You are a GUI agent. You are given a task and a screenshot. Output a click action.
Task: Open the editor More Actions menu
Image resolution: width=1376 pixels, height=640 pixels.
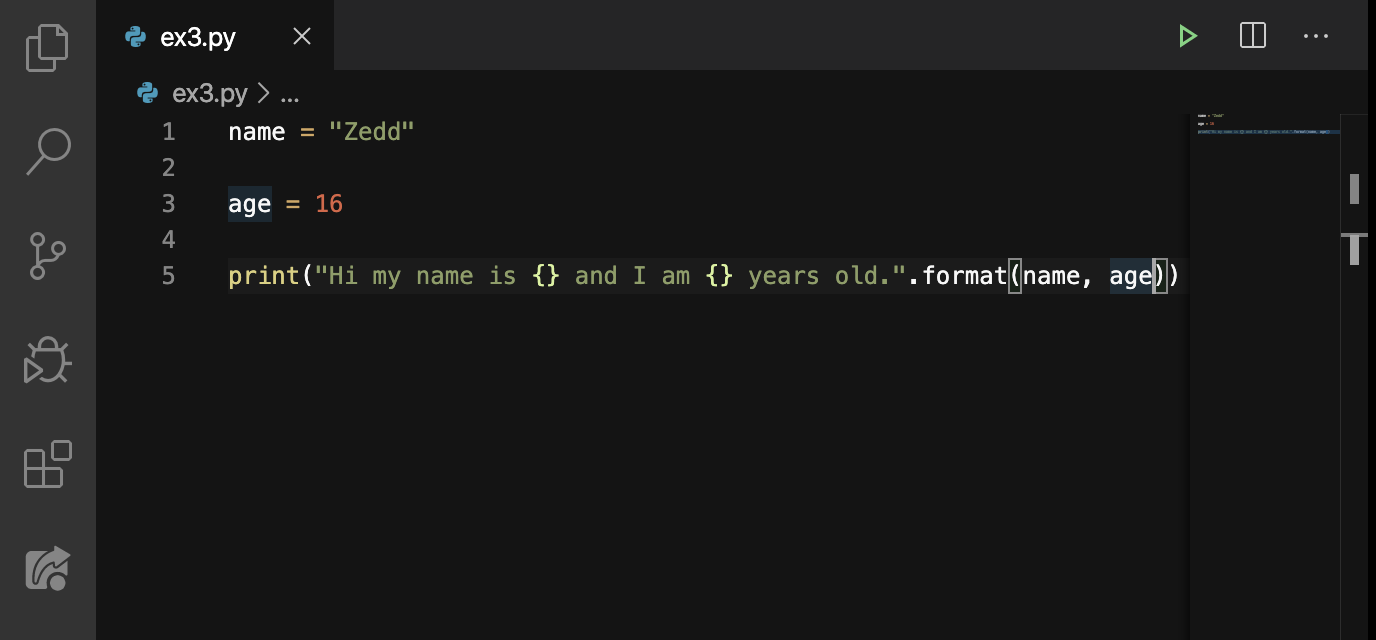point(1316,36)
